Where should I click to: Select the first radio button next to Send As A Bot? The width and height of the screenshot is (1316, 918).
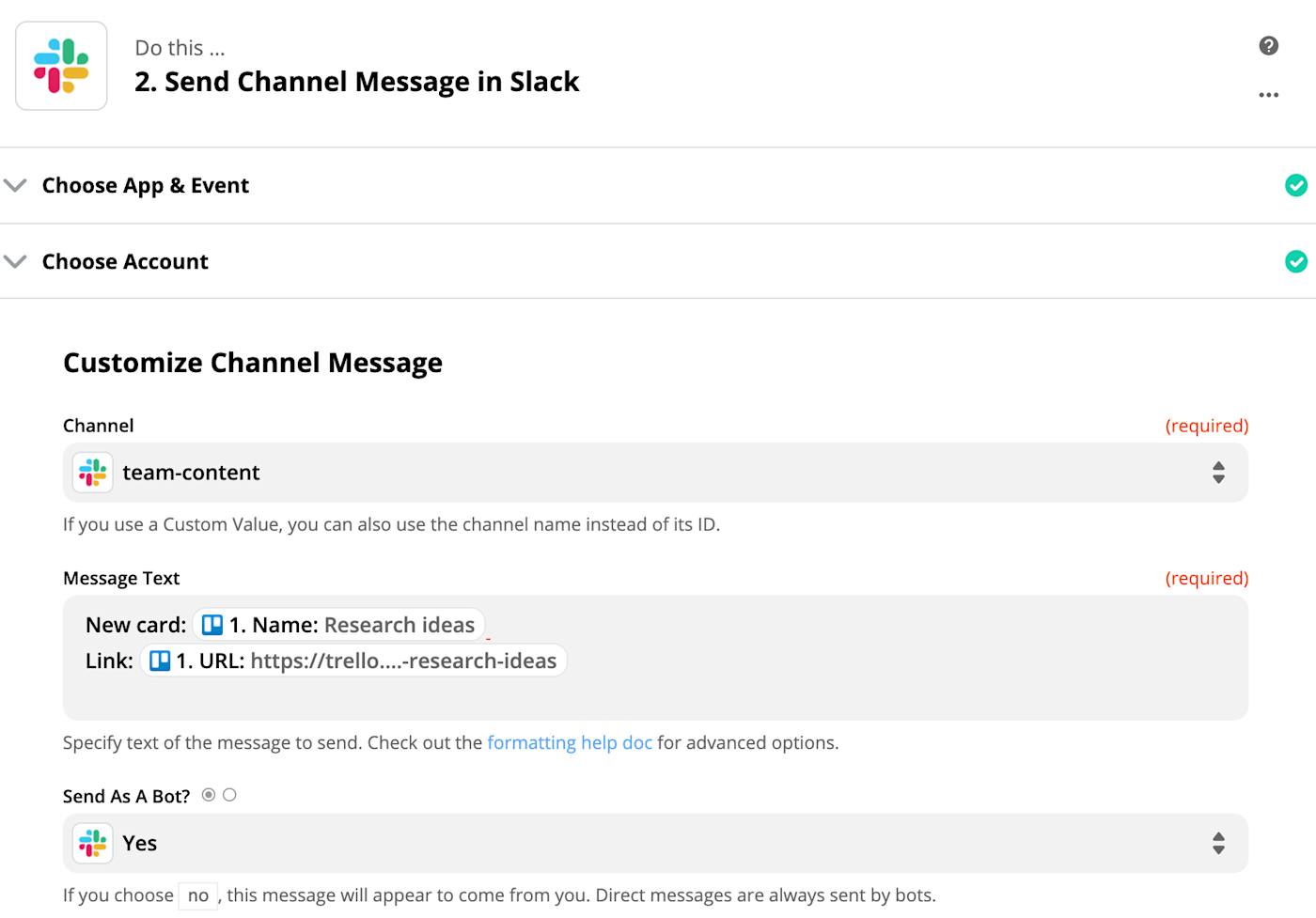(209, 795)
